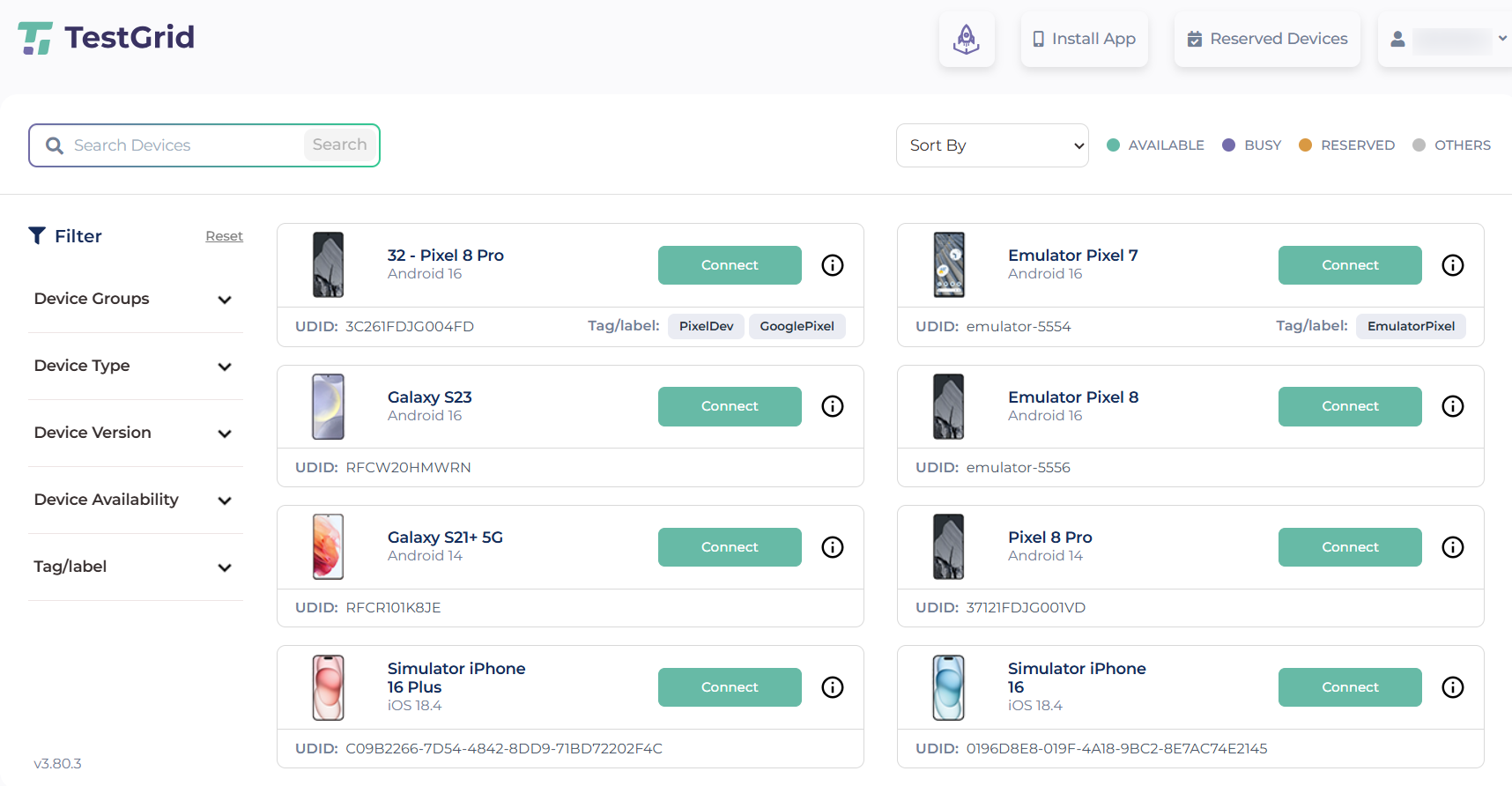Open info icon for 32 - Pixel 8 Pro
The image size is (1512, 786).
(x=833, y=265)
